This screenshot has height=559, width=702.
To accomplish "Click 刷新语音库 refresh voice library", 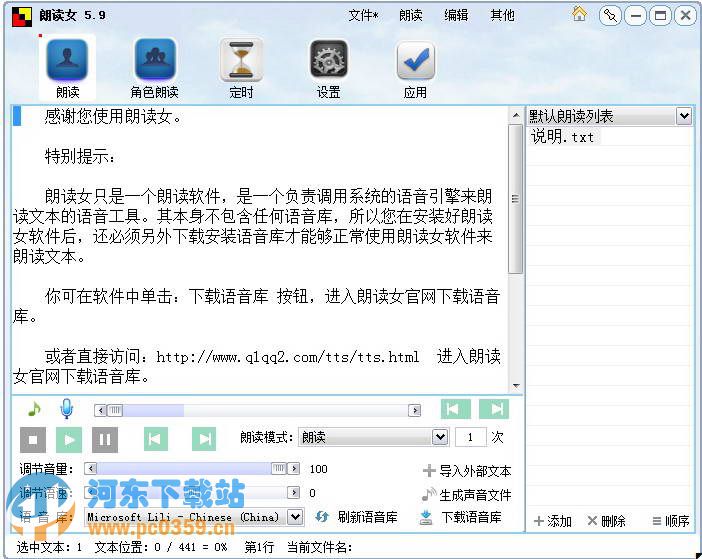I will 356,517.
